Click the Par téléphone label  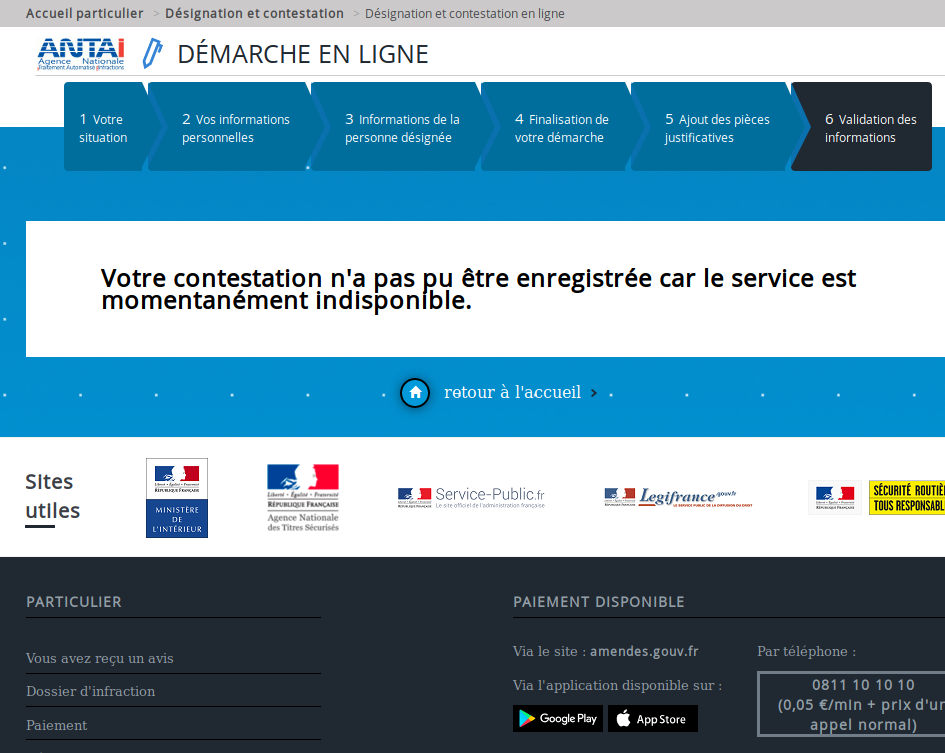point(806,651)
